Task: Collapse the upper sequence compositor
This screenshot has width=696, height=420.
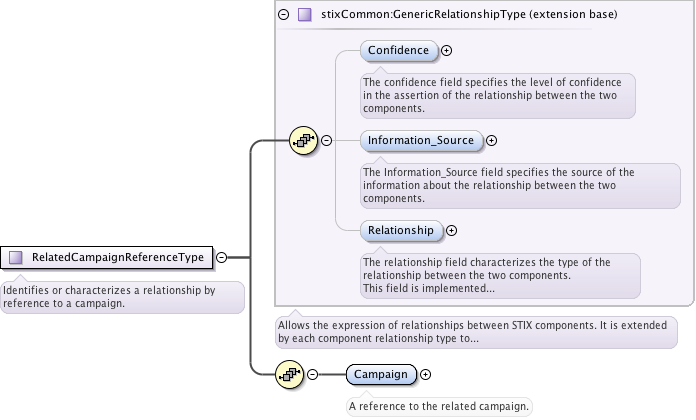Action: tap(326, 140)
